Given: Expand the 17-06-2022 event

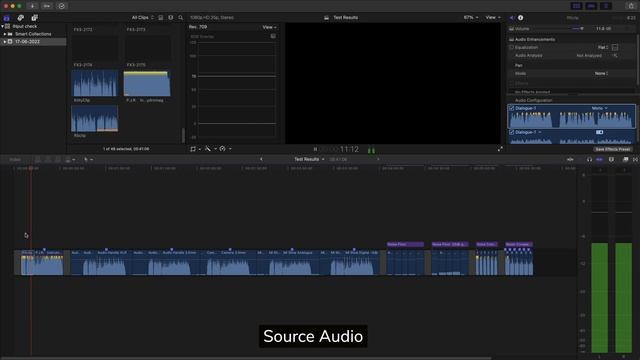Looking at the screenshot, I should pos(5,42).
